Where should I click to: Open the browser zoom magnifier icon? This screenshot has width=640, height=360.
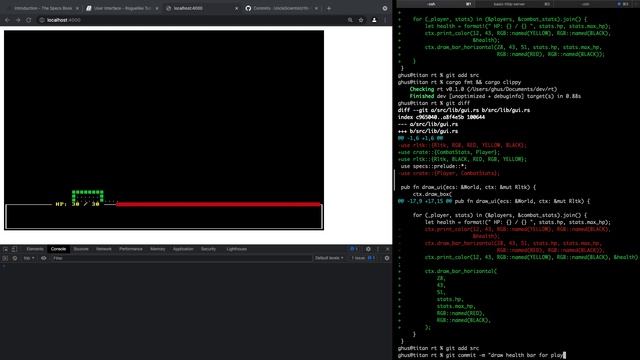pos(350,20)
